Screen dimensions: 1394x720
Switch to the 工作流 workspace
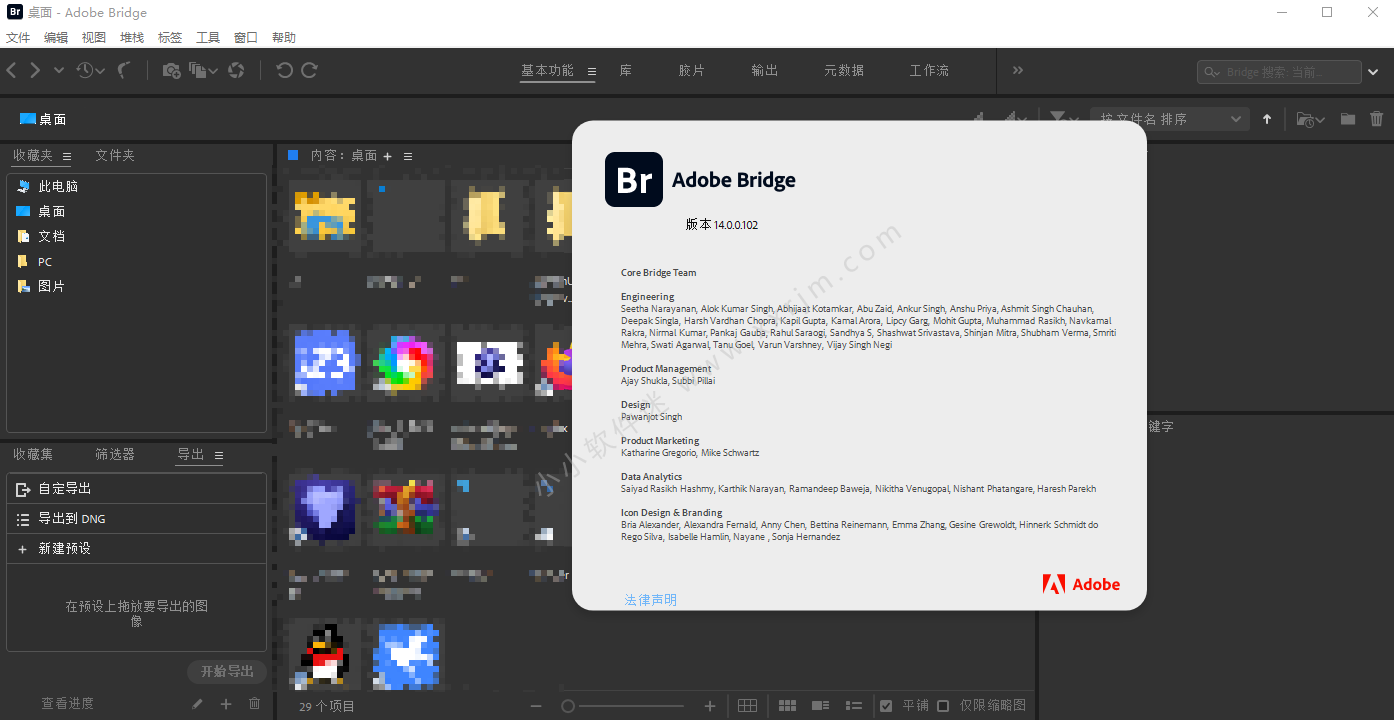click(x=930, y=71)
